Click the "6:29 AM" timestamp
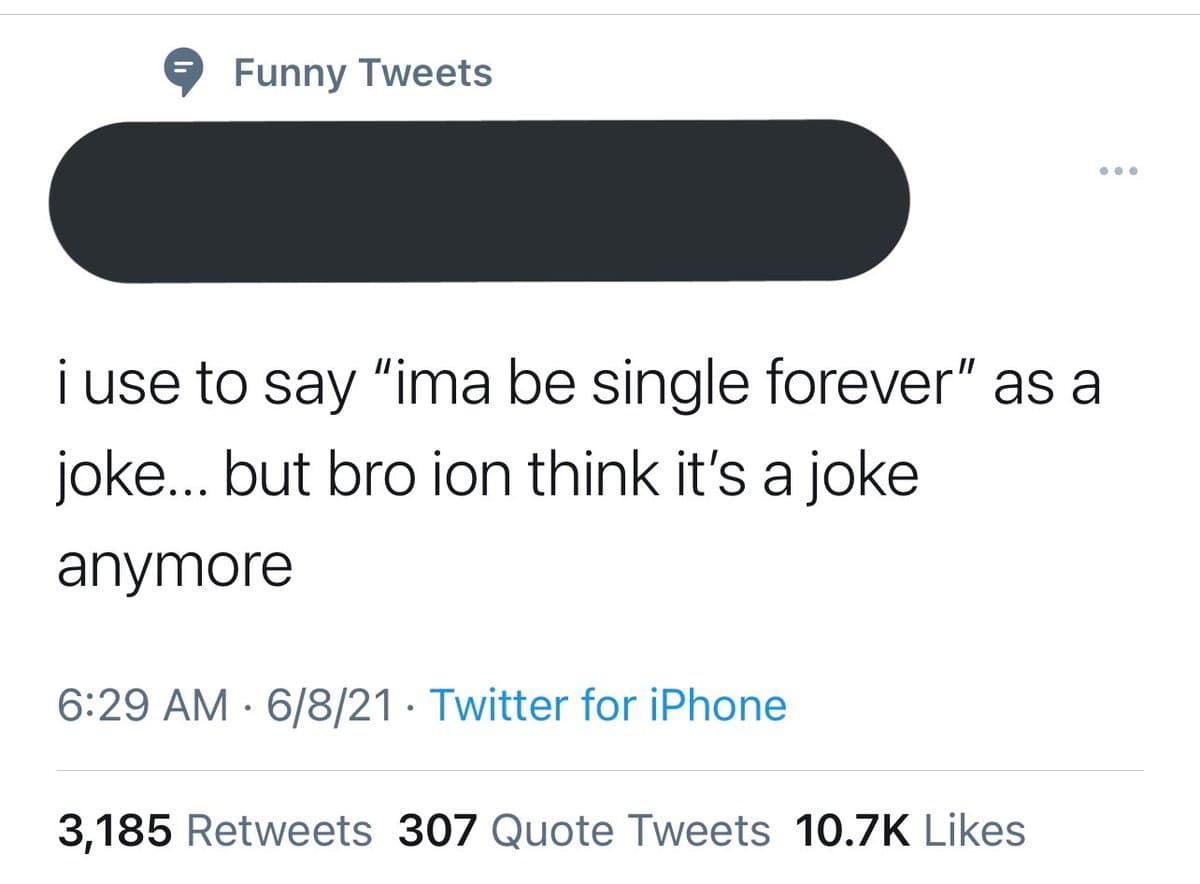Image resolution: width=1200 pixels, height=884 pixels. tap(139, 705)
